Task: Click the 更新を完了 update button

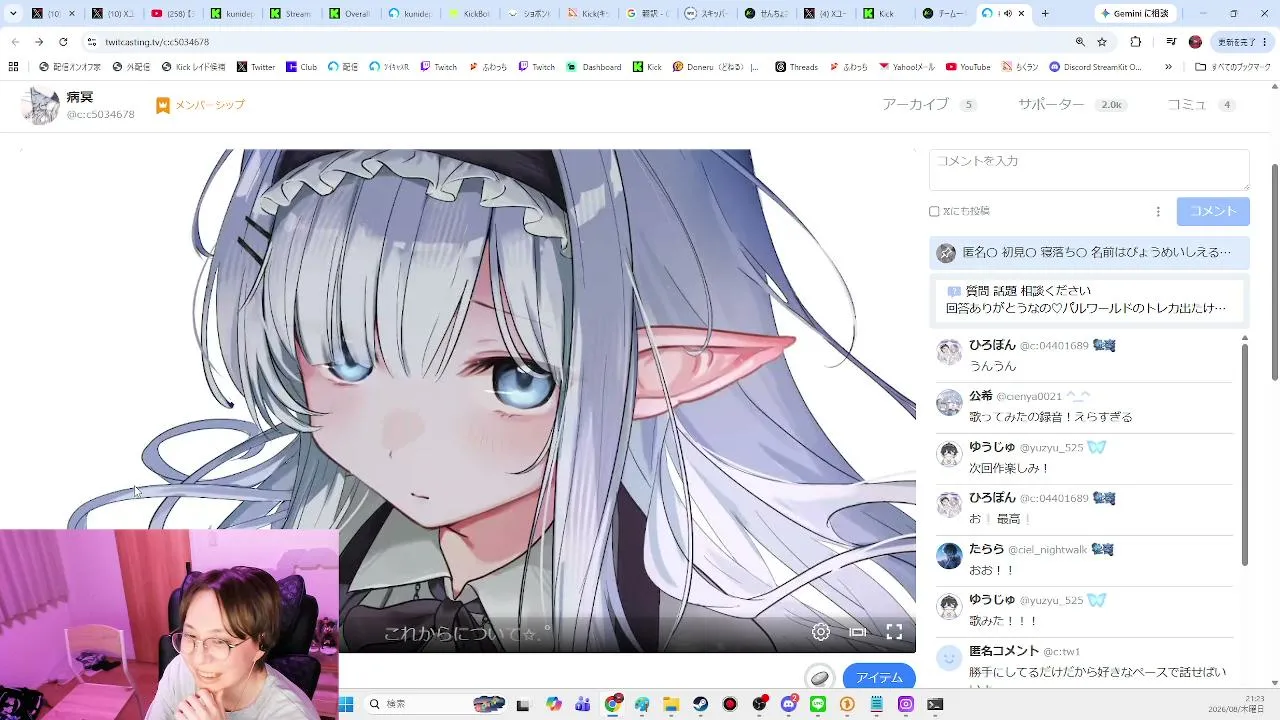Action: pyautogui.click(x=1243, y=42)
